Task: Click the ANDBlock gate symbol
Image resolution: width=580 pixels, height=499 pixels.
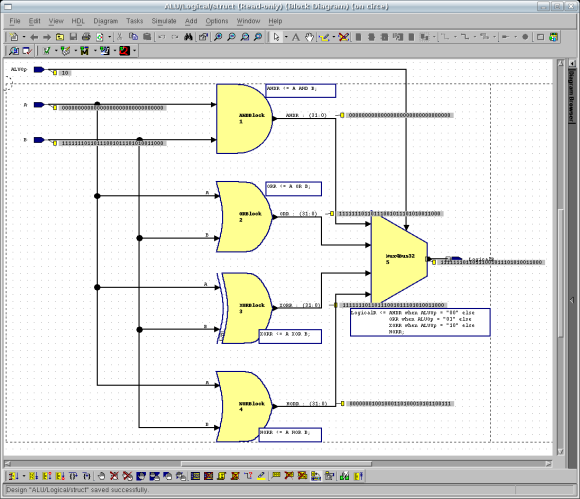Action: (x=244, y=119)
